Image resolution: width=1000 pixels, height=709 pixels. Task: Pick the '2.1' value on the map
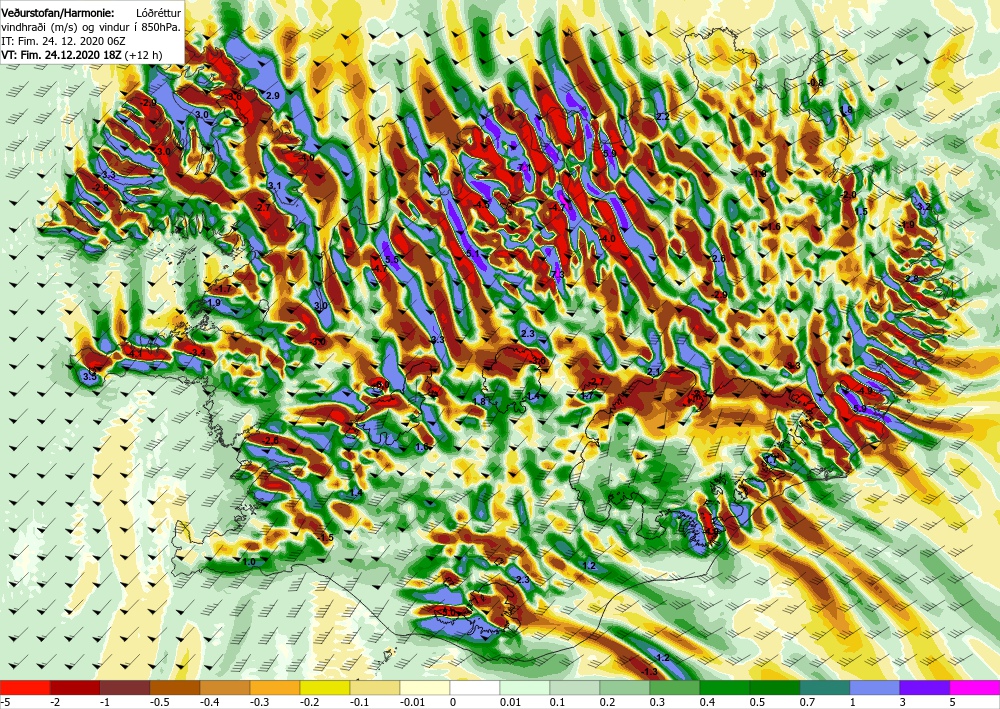coord(654,372)
